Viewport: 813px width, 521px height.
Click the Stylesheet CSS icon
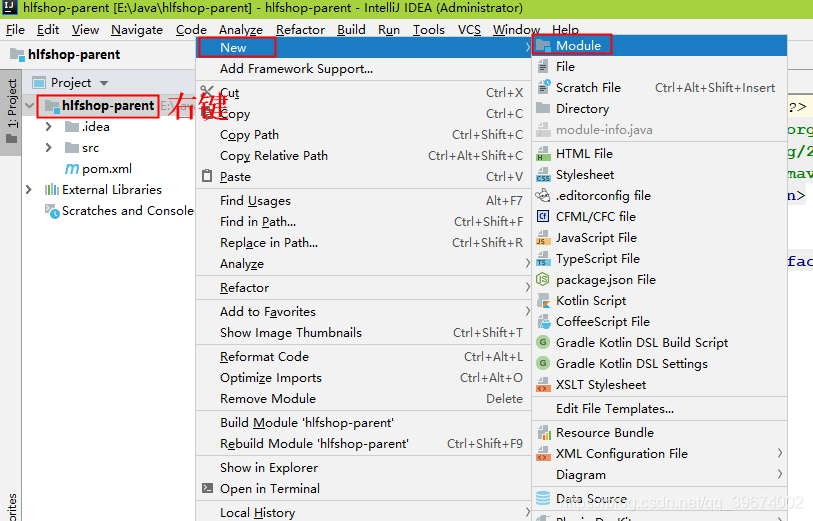[x=543, y=175]
